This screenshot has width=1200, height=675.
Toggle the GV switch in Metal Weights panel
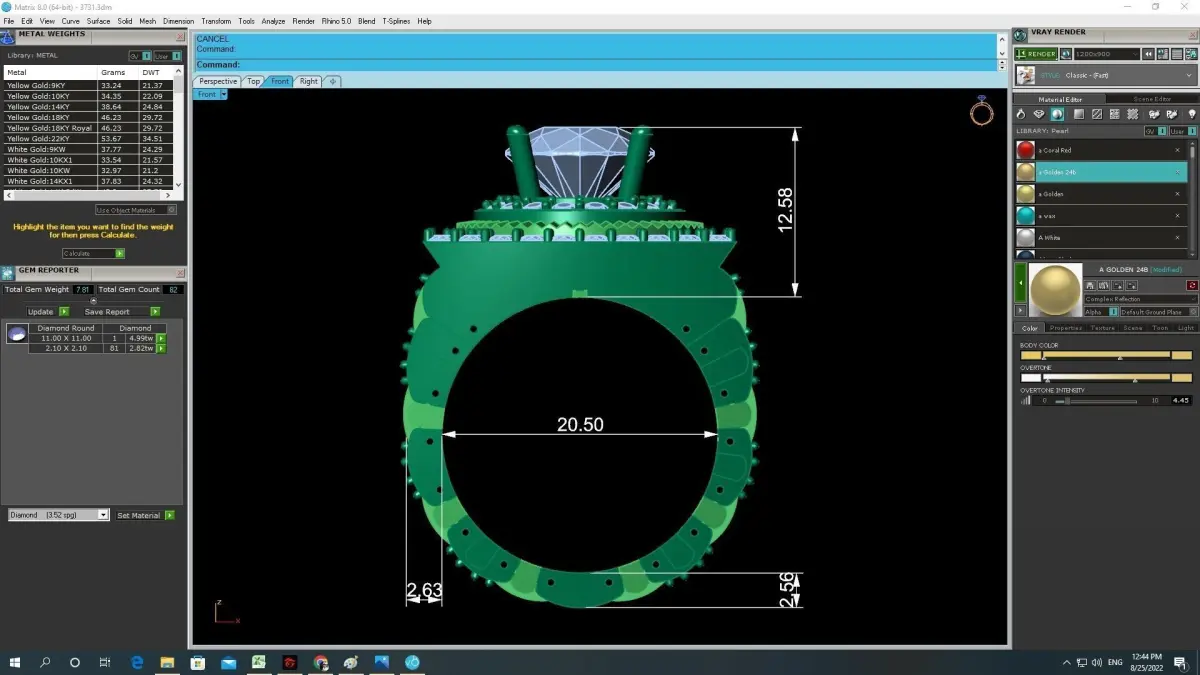pos(140,56)
